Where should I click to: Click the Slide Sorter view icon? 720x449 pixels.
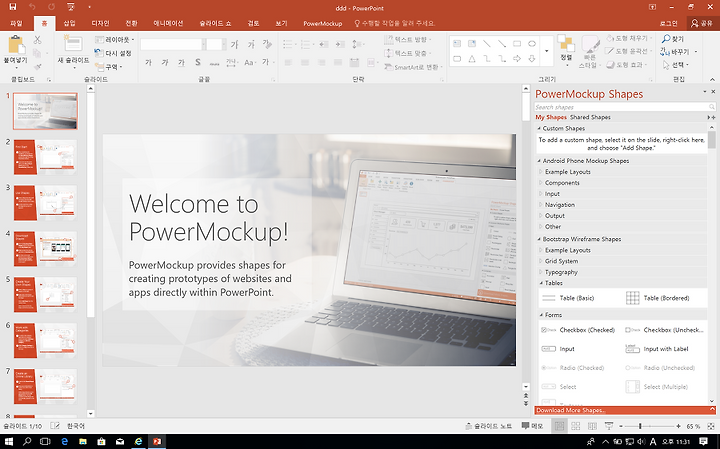coord(575,427)
